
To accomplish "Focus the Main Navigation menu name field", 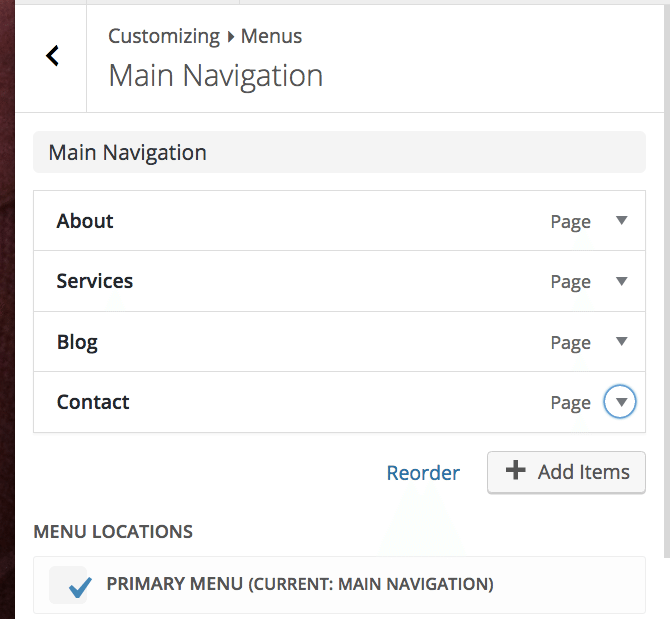I will [x=339, y=153].
